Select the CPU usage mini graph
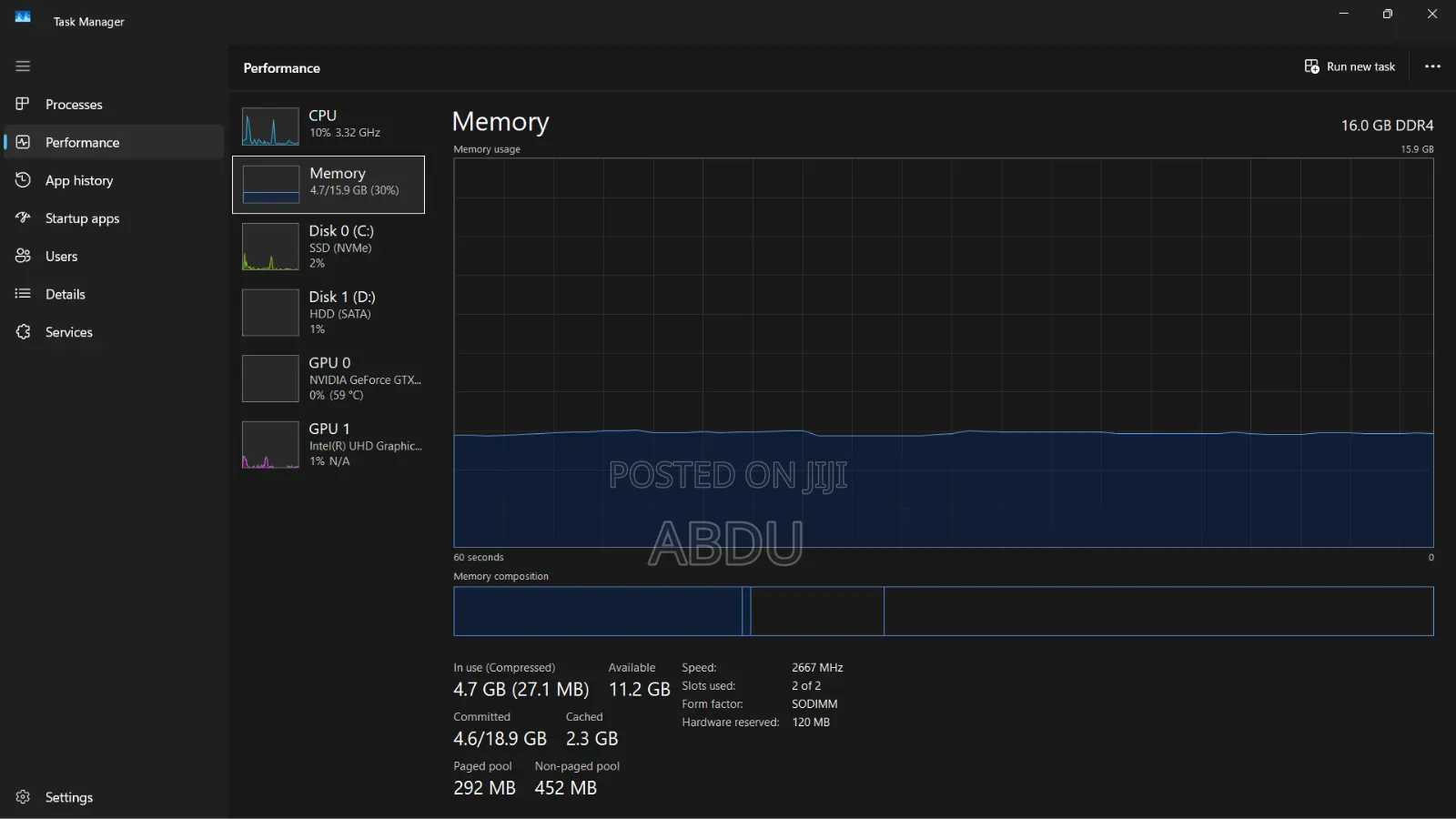This screenshot has width=1456, height=819. (x=270, y=126)
